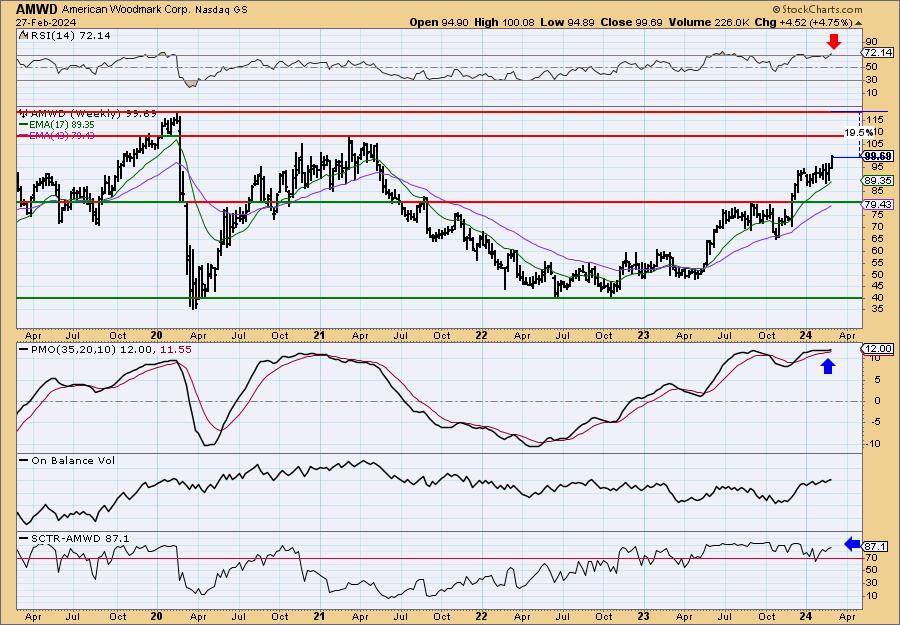Select the EMA(43) 79.43 legend entry
The height and width of the screenshot is (625, 900).
(58, 135)
